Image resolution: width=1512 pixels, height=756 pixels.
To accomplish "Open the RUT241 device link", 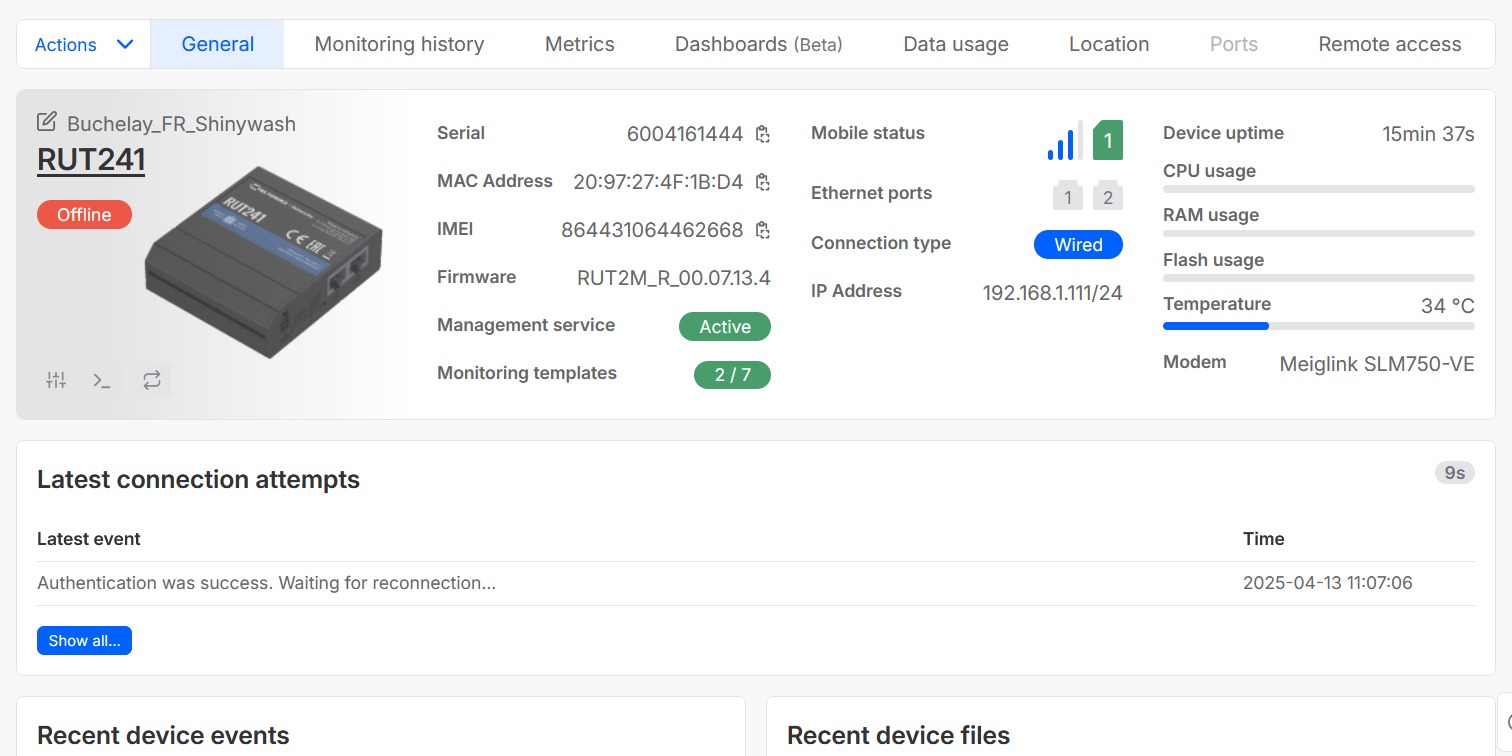I will pos(91,160).
